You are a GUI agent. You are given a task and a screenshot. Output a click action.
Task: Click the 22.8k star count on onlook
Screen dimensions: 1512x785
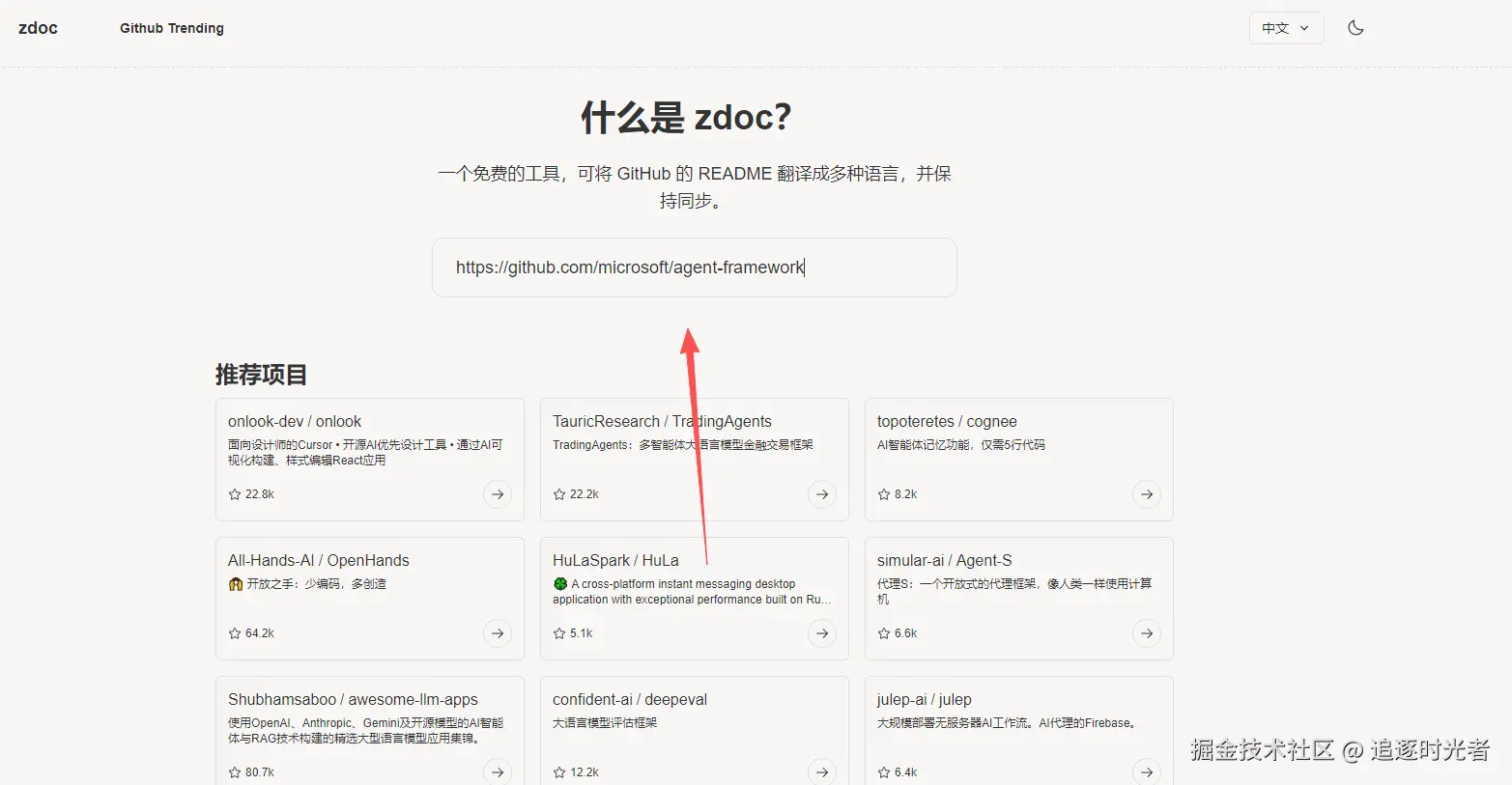coord(260,494)
